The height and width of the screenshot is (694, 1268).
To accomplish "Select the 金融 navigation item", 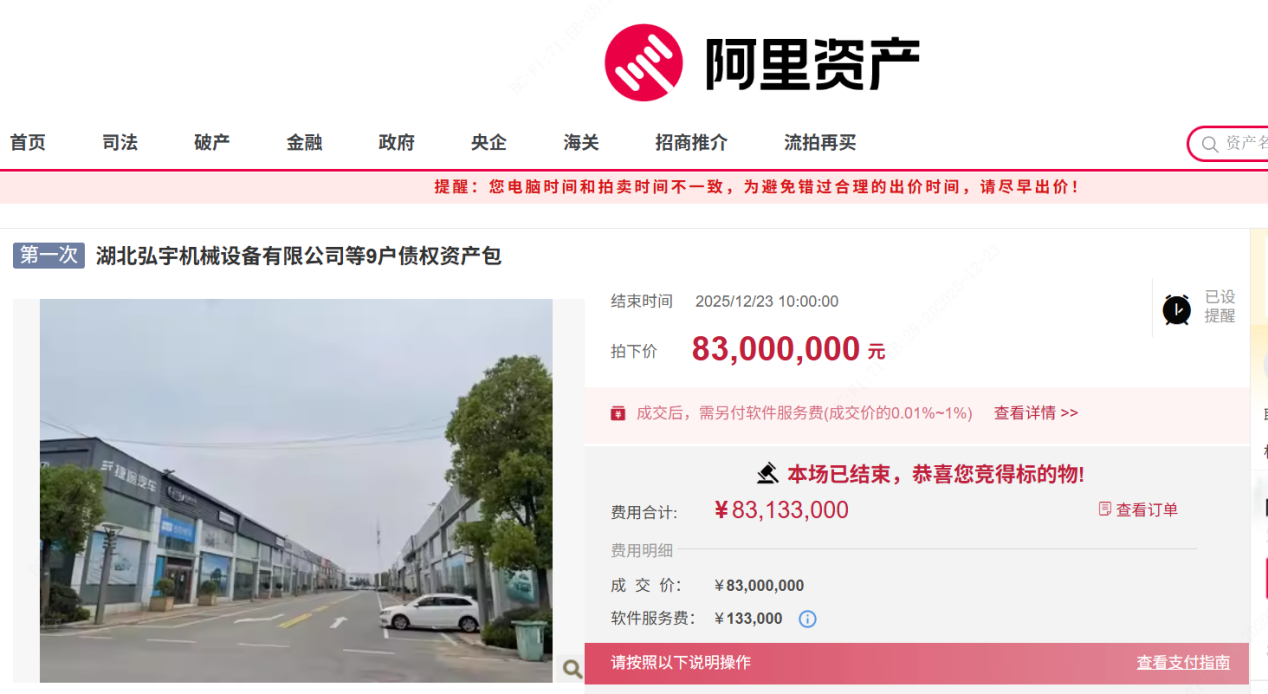I will click(x=304, y=143).
